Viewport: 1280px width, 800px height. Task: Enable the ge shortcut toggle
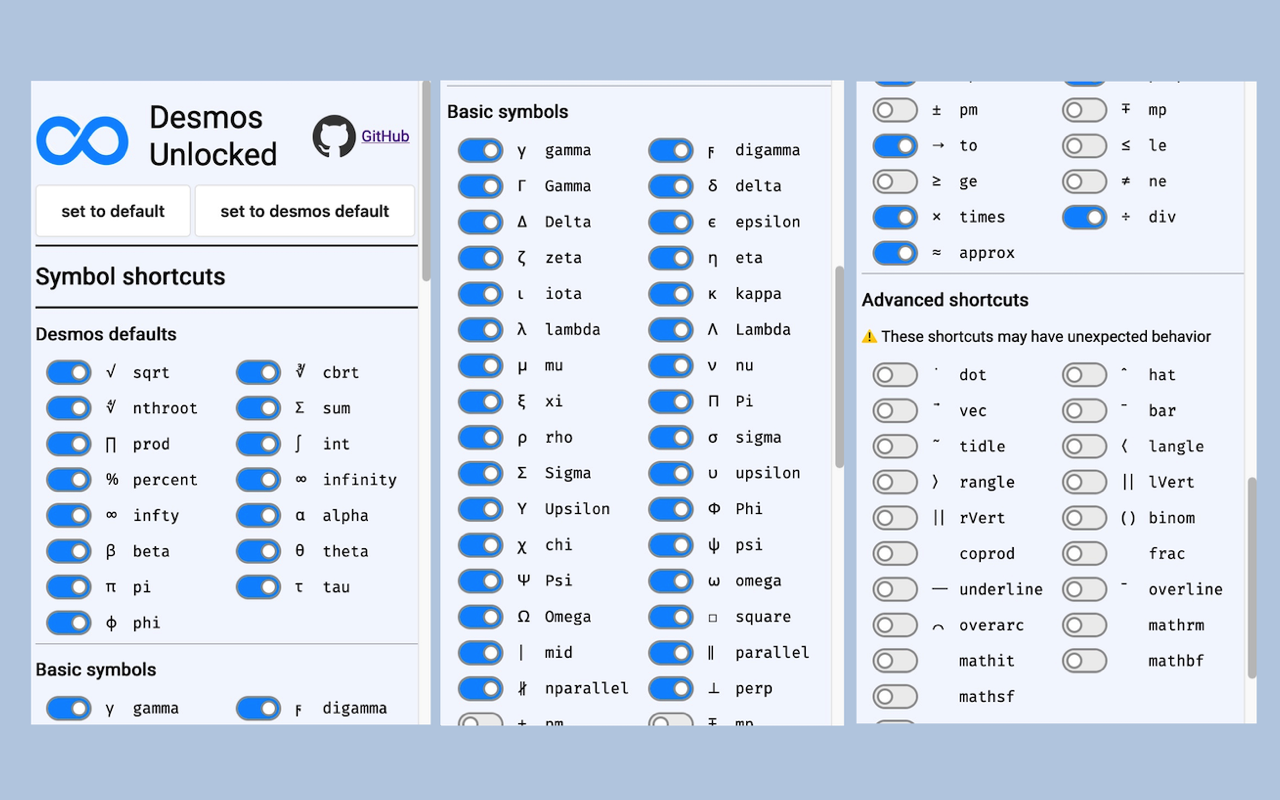coord(894,181)
